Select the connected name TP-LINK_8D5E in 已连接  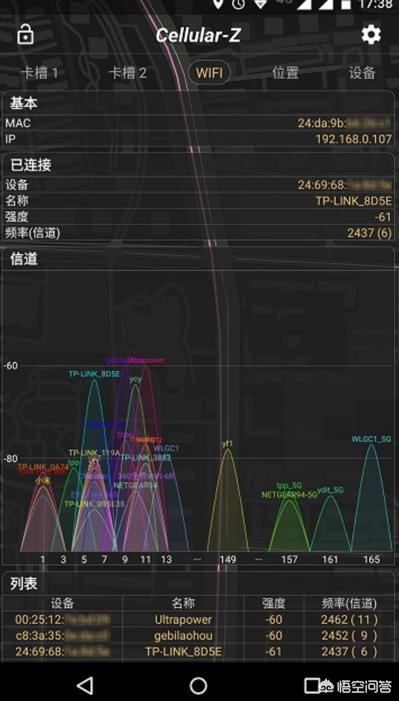(x=354, y=201)
